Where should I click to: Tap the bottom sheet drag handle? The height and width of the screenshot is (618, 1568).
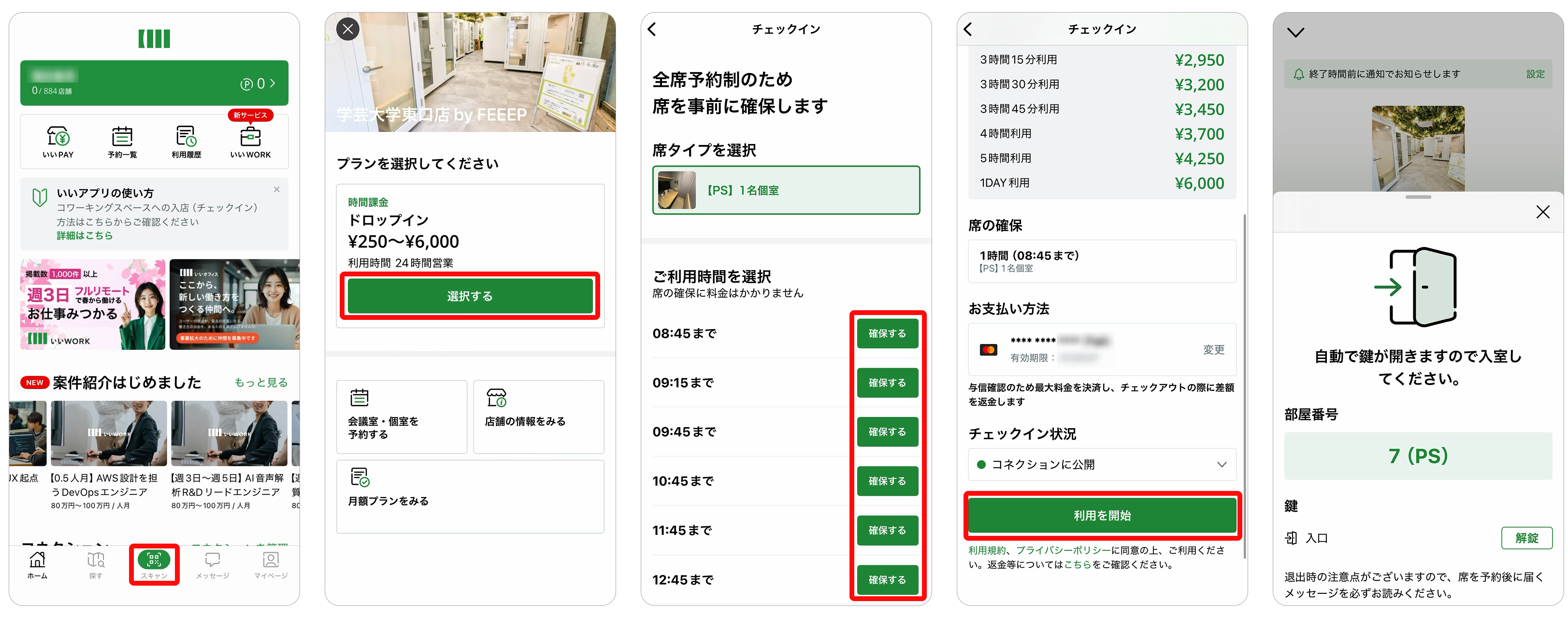(1418, 197)
